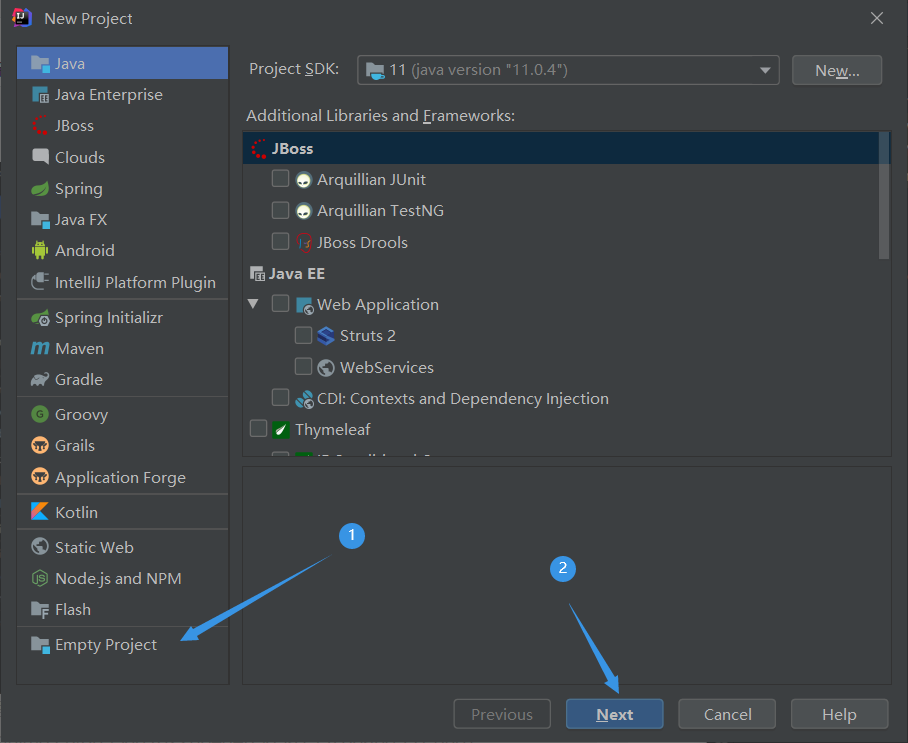Click the Struts 2 framework icon
This screenshot has width=908, height=743.
tap(326, 335)
